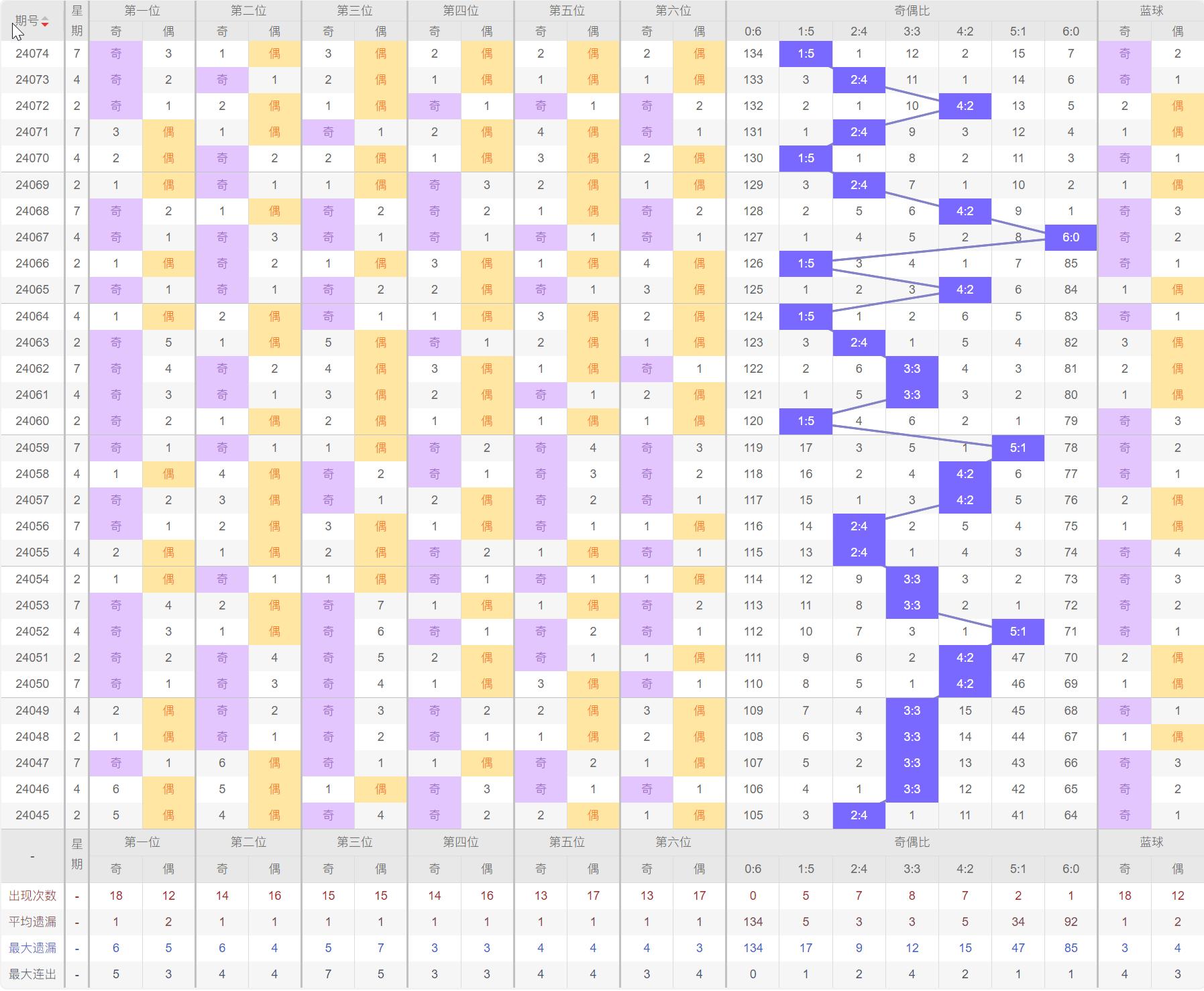
Task: Click 6:0 max-miss value 85 in 最大遗漏 row
Action: pos(1071,948)
